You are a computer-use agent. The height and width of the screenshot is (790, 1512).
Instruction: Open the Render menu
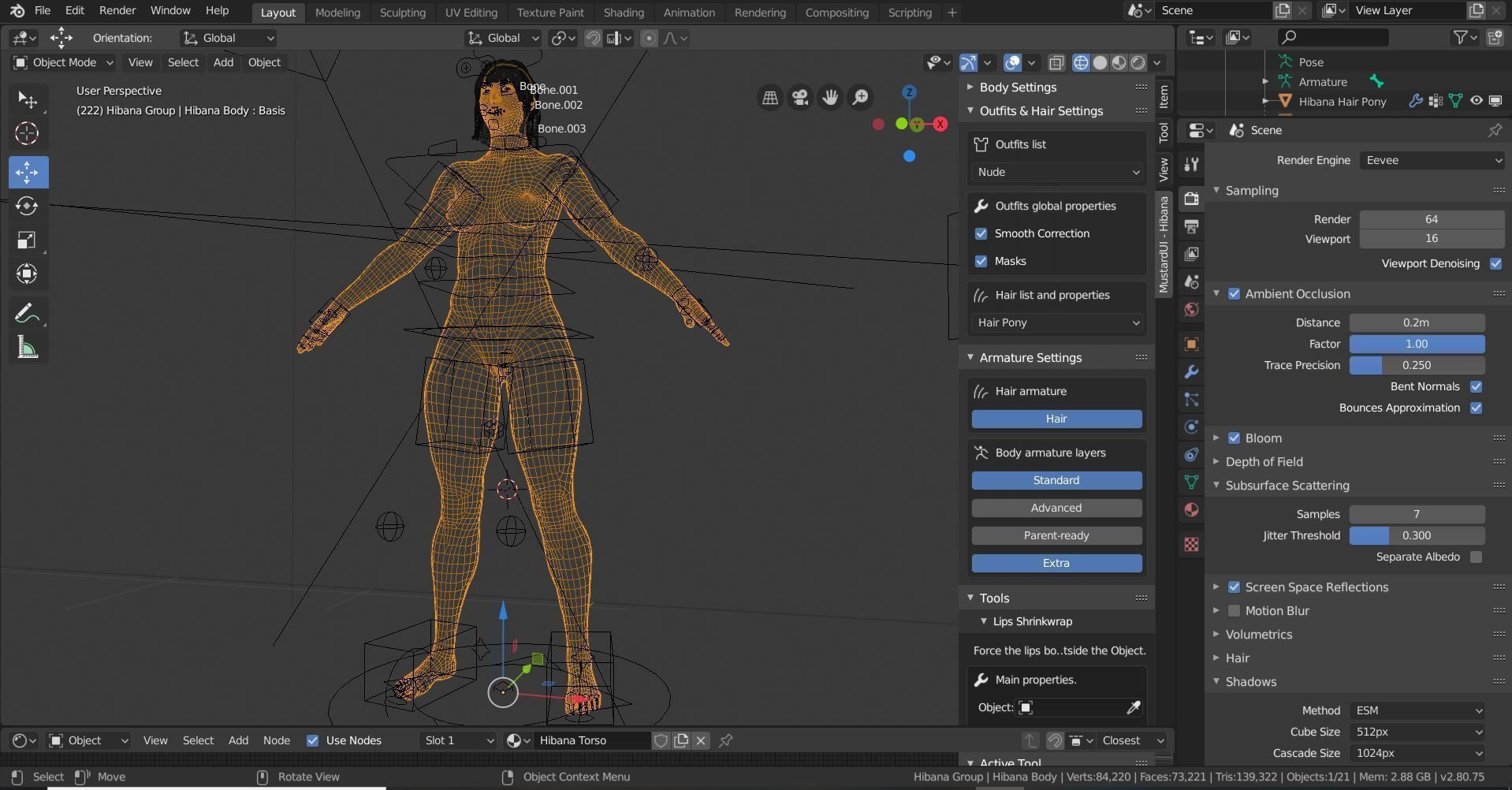pyautogui.click(x=117, y=10)
